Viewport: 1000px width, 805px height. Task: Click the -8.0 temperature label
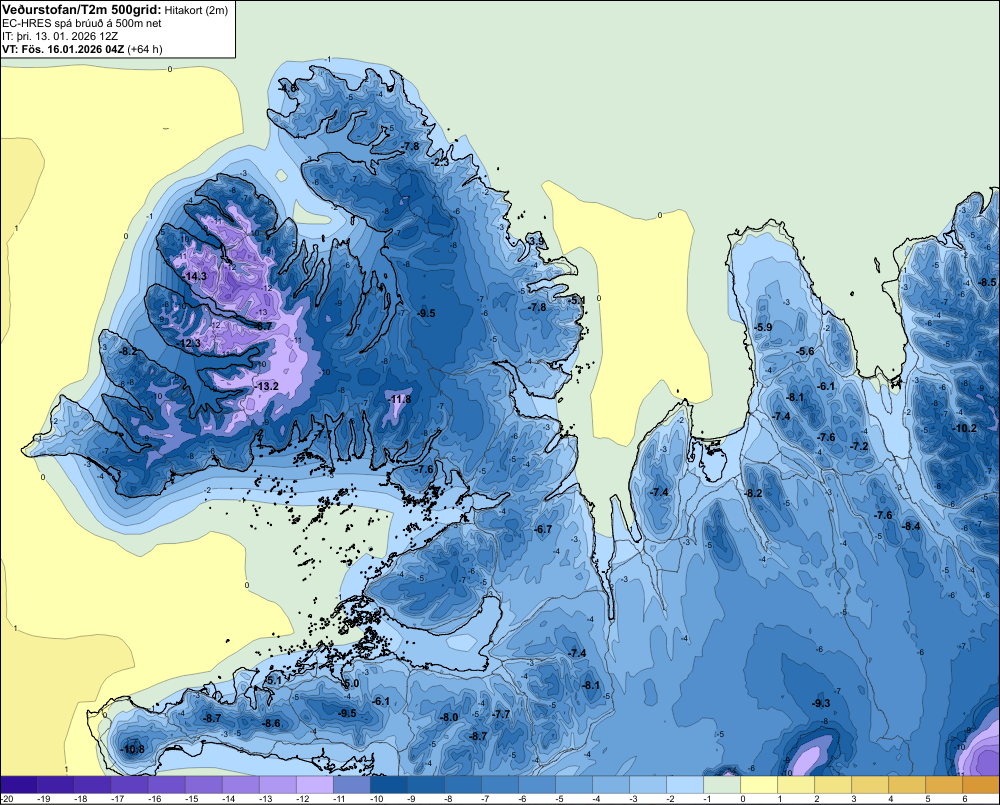(x=449, y=717)
